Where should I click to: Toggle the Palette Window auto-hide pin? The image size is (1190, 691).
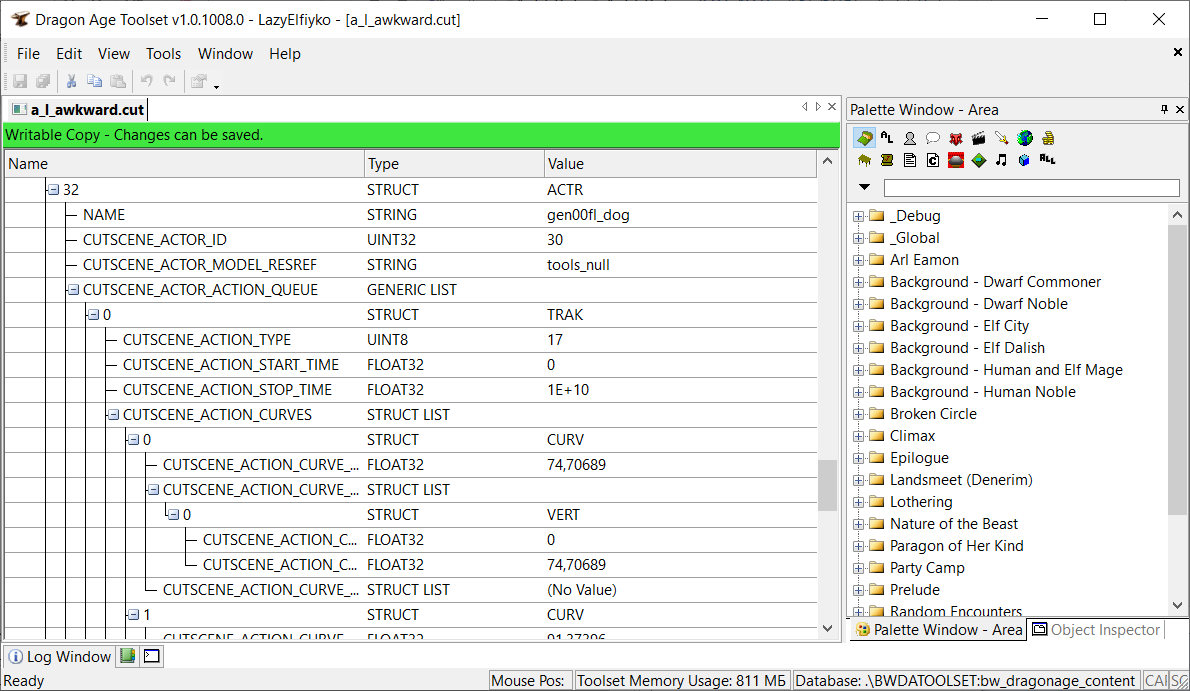[x=1164, y=109]
